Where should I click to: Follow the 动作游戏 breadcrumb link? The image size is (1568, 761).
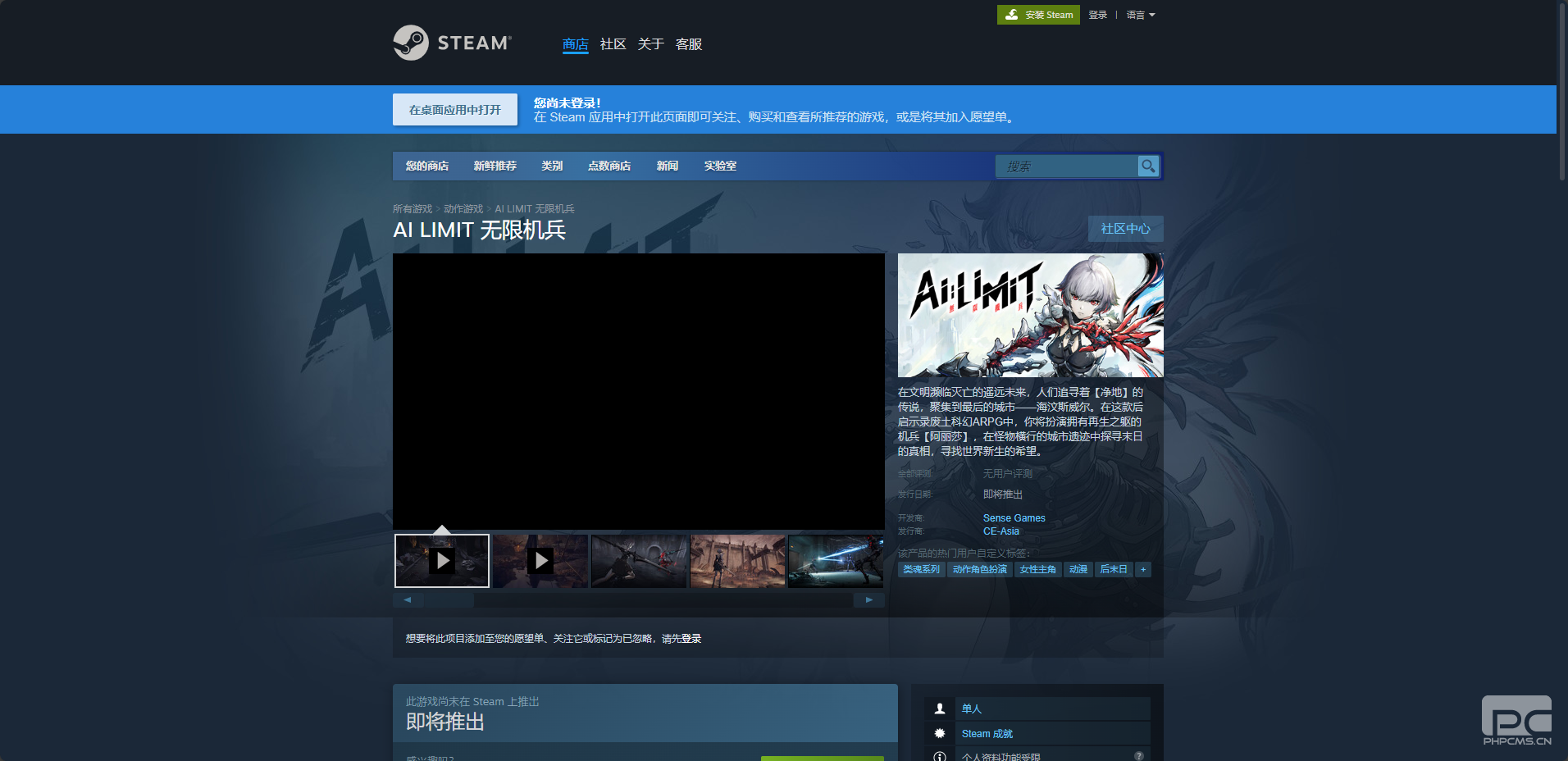click(463, 209)
